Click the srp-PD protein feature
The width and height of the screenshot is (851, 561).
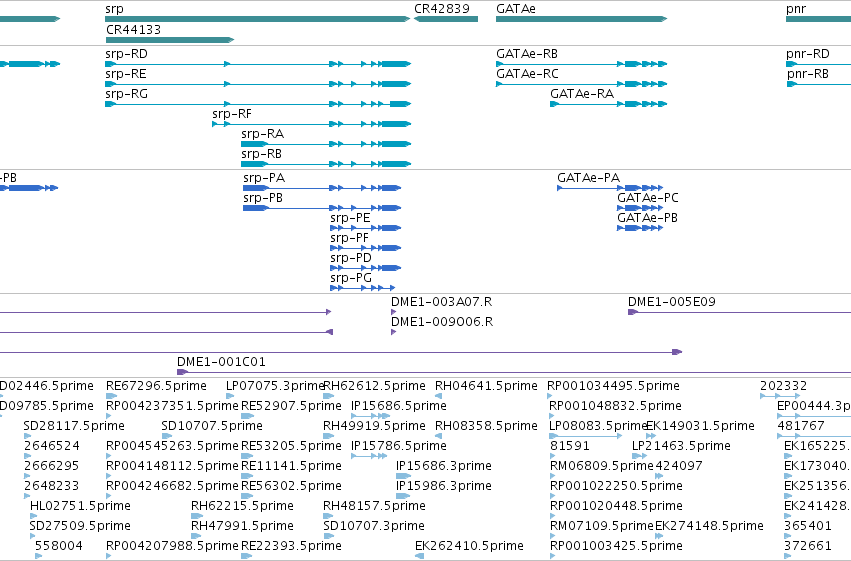pyautogui.click(x=365, y=268)
